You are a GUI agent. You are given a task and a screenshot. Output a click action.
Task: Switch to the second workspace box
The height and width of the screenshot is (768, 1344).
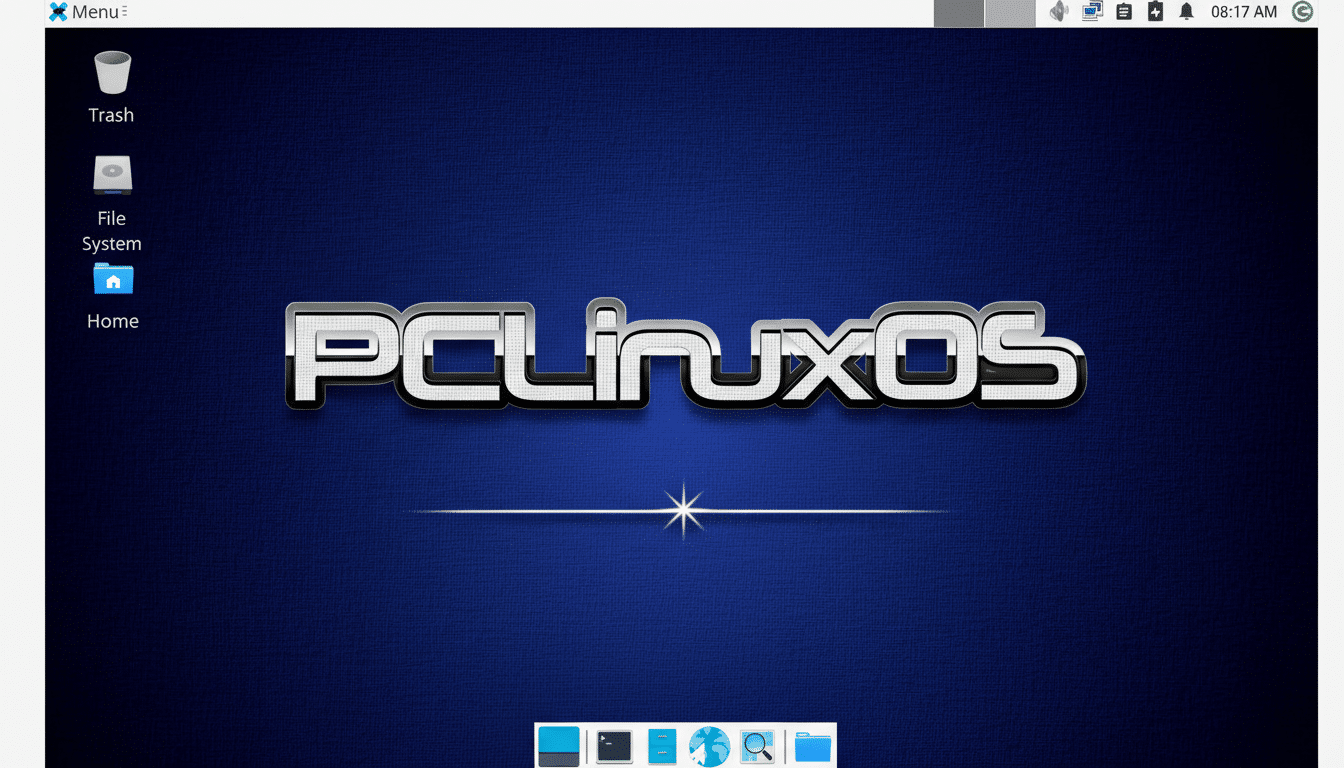tap(1008, 12)
